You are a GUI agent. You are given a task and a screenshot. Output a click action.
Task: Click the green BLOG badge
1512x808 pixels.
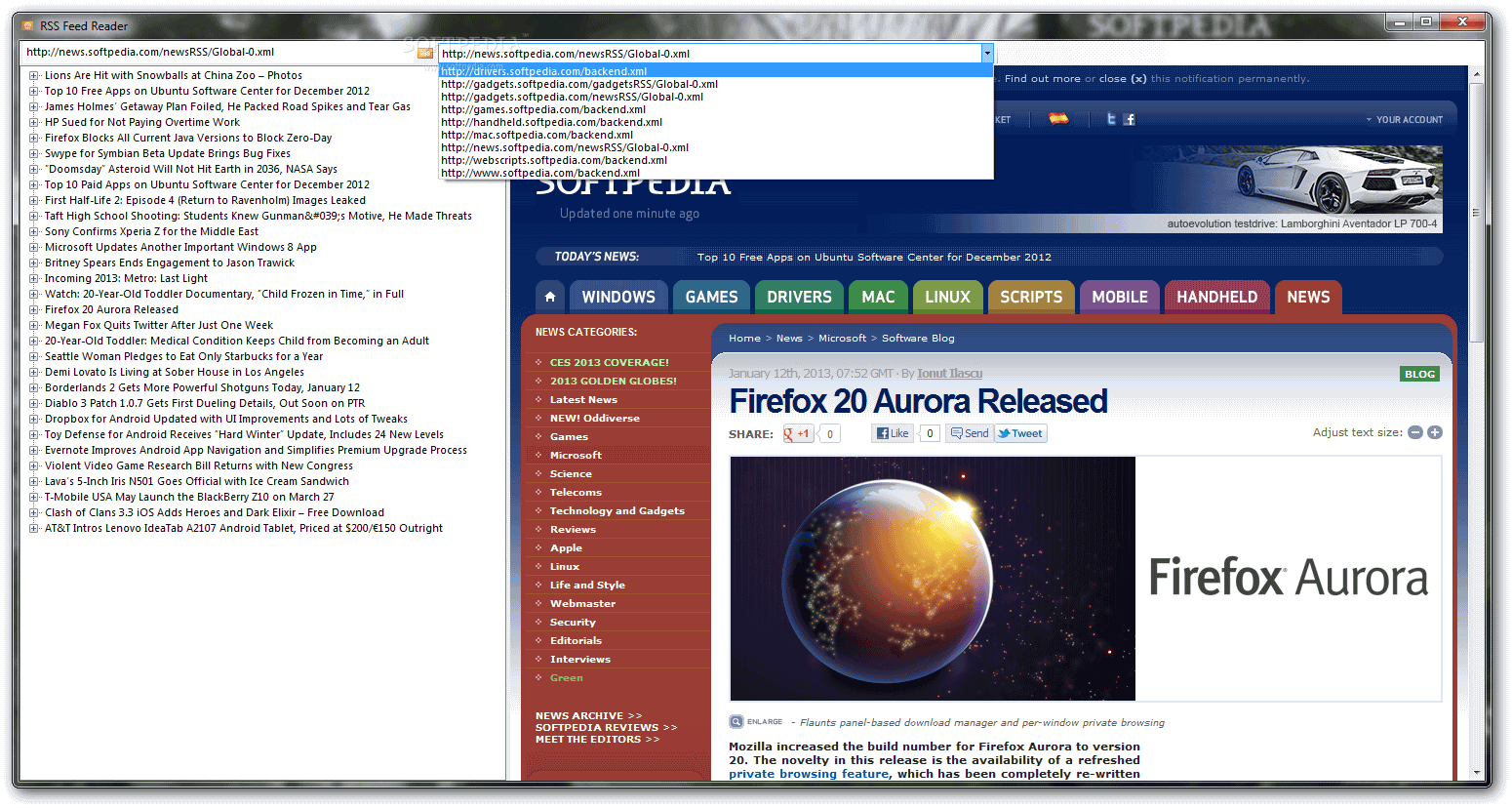(1419, 374)
